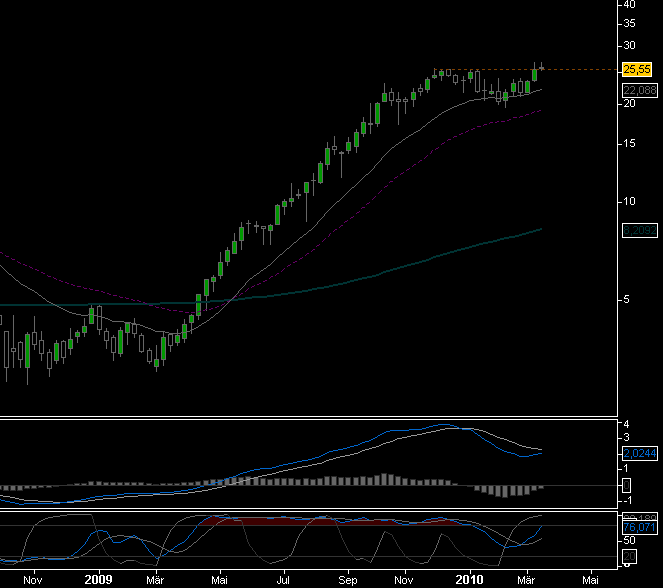
Task: Click the 2009 label on the time axis
Action: [x=98, y=578]
